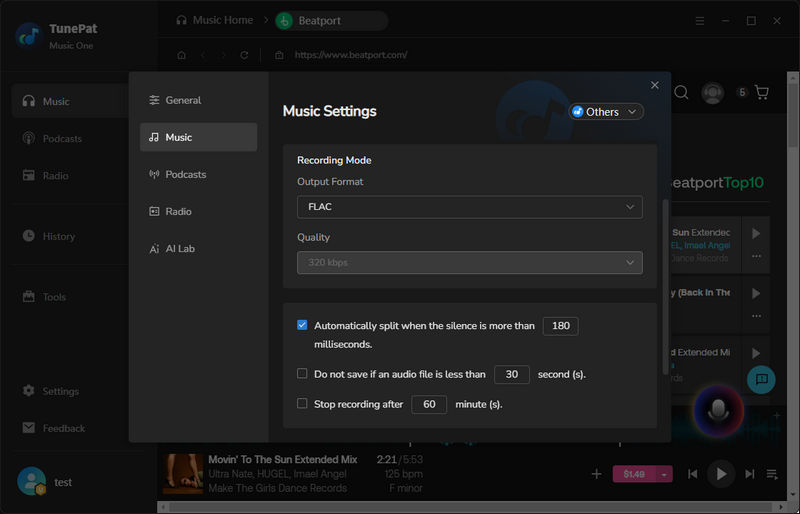Open the Others source dropdown
This screenshot has width=800, height=514.
coord(606,112)
